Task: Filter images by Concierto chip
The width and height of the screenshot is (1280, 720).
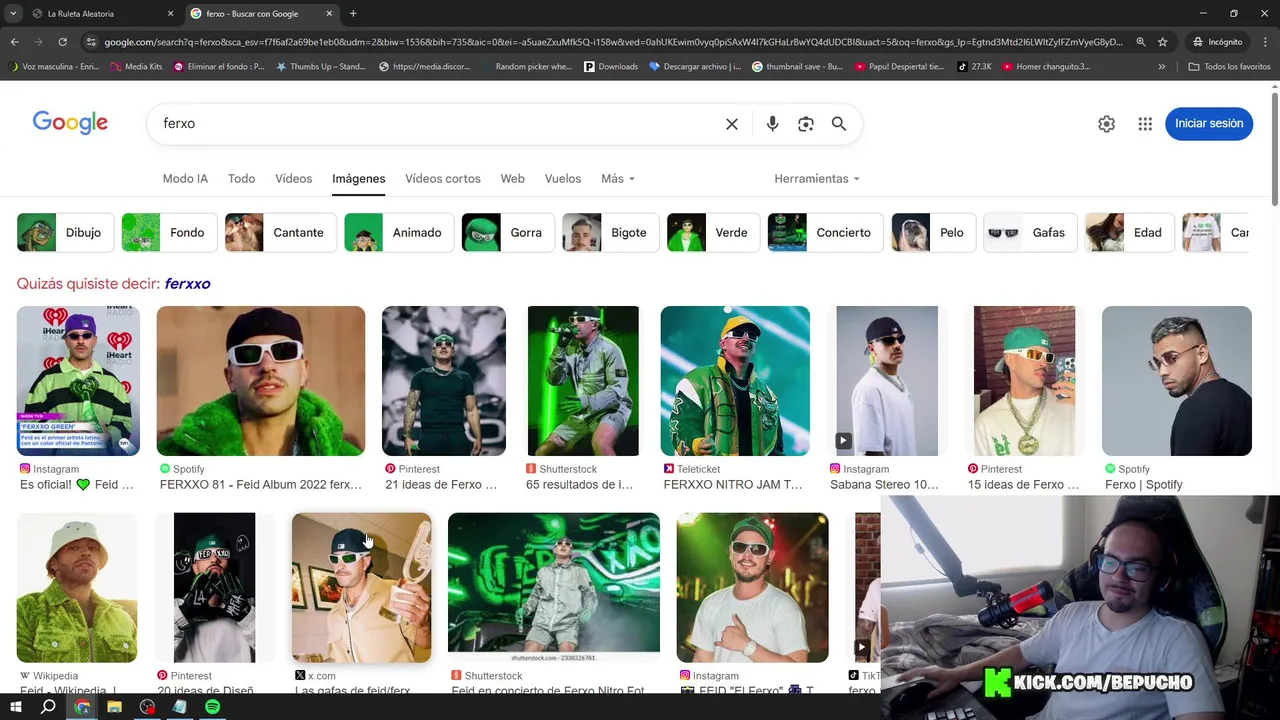Action: click(825, 233)
